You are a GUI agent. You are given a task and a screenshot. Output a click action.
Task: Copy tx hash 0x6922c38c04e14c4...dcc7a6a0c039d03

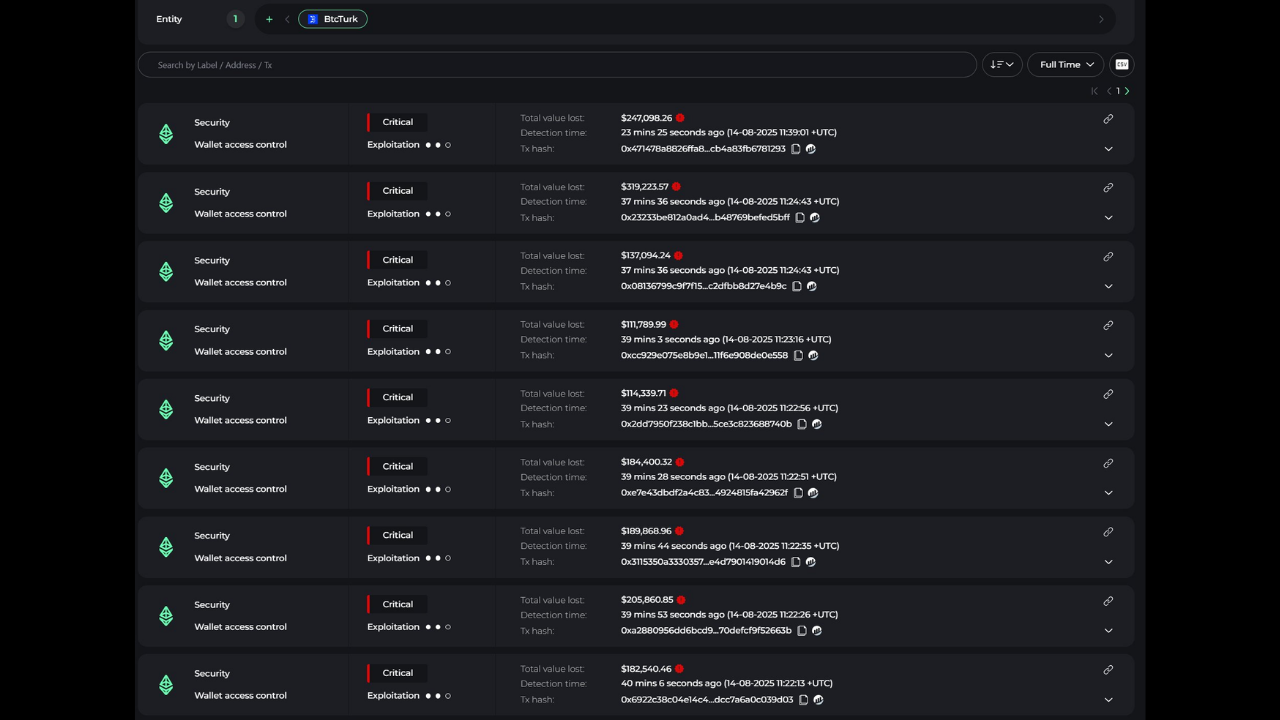pyautogui.click(x=803, y=700)
